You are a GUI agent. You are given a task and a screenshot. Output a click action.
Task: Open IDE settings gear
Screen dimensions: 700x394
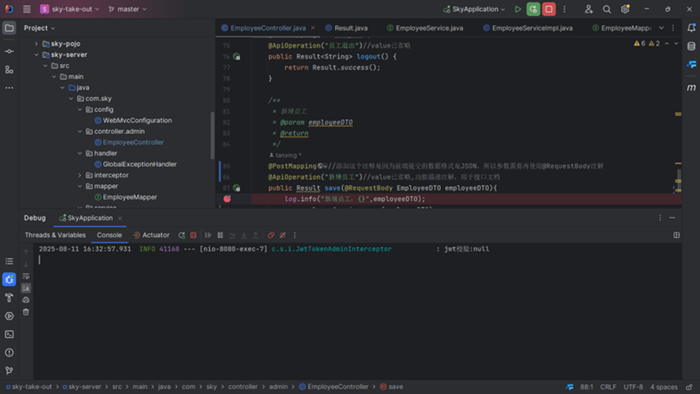click(x=625, y=9)
